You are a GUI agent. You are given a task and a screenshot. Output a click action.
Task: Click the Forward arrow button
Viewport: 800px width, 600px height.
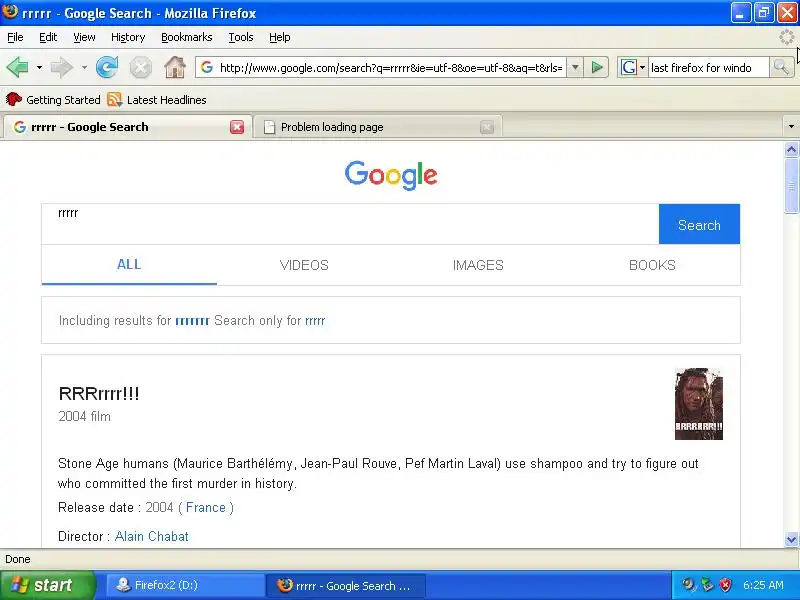[x=62, y=67]
